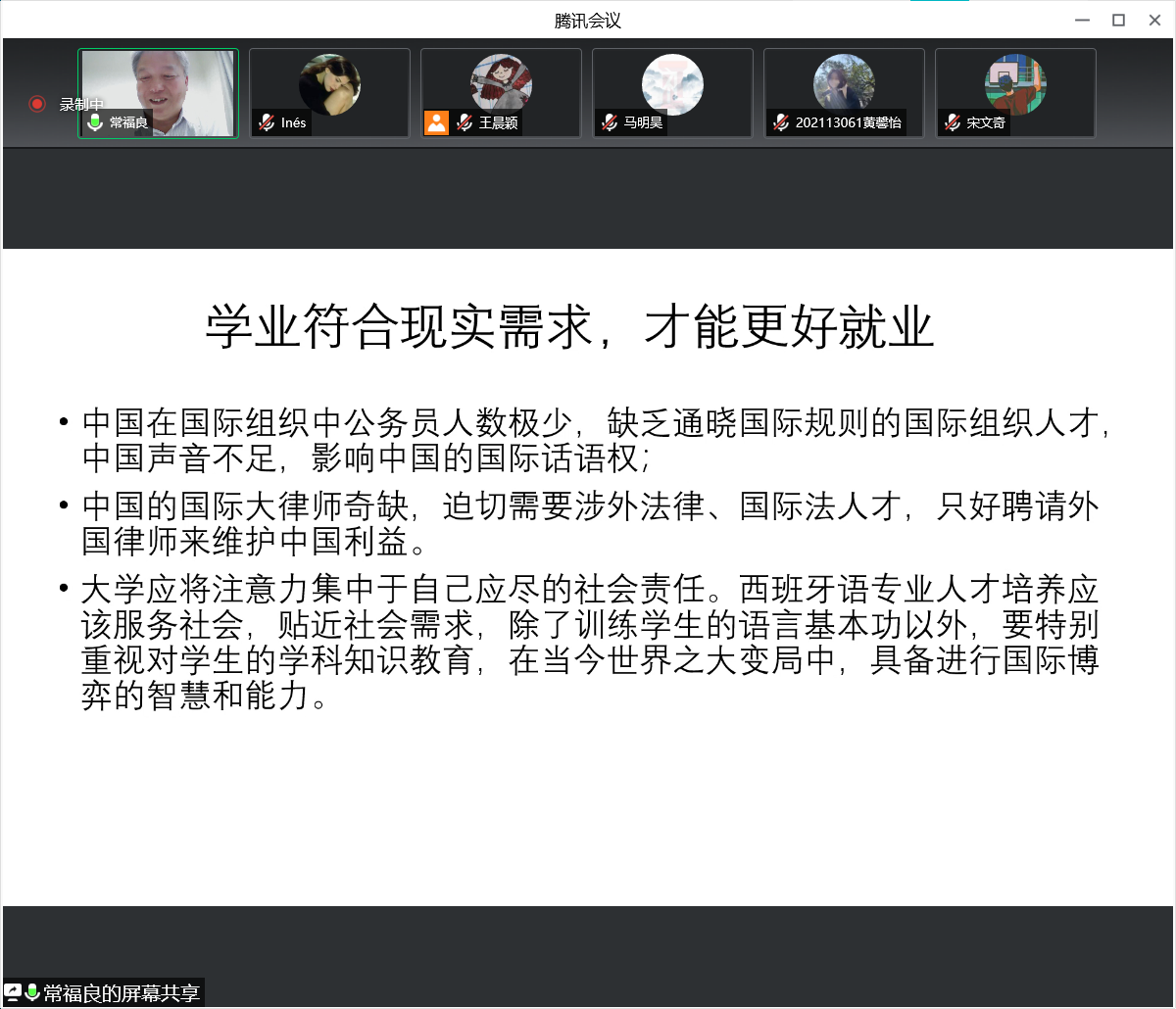The height and width of the screenshot is (1009, 1176).
Task: Click 常福良's green microphone icon
Action: pyautogui.click(x=95, y=122)
